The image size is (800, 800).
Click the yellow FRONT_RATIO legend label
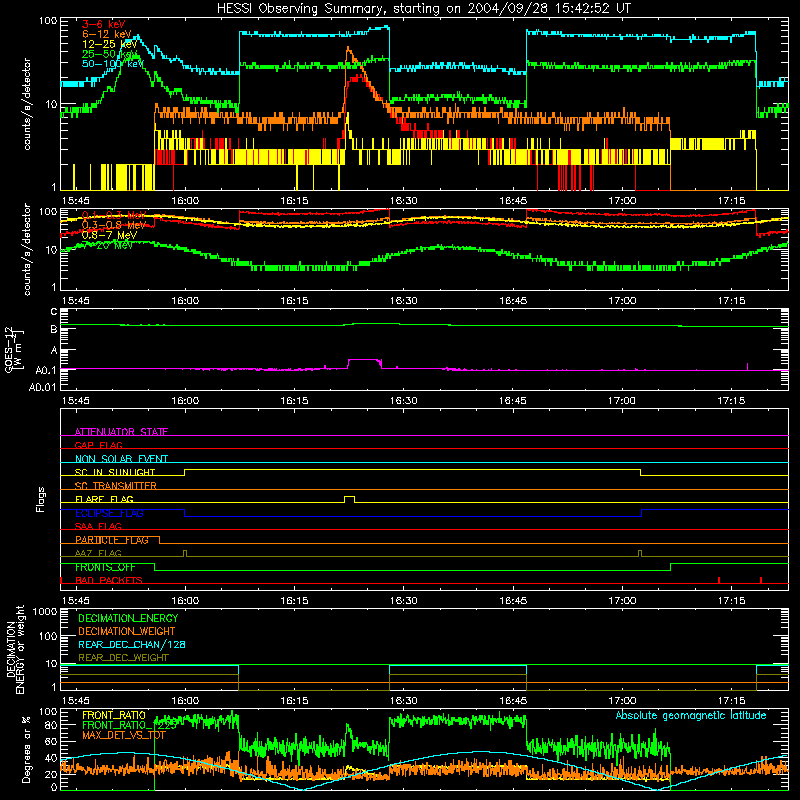click(x=114, y=715)
